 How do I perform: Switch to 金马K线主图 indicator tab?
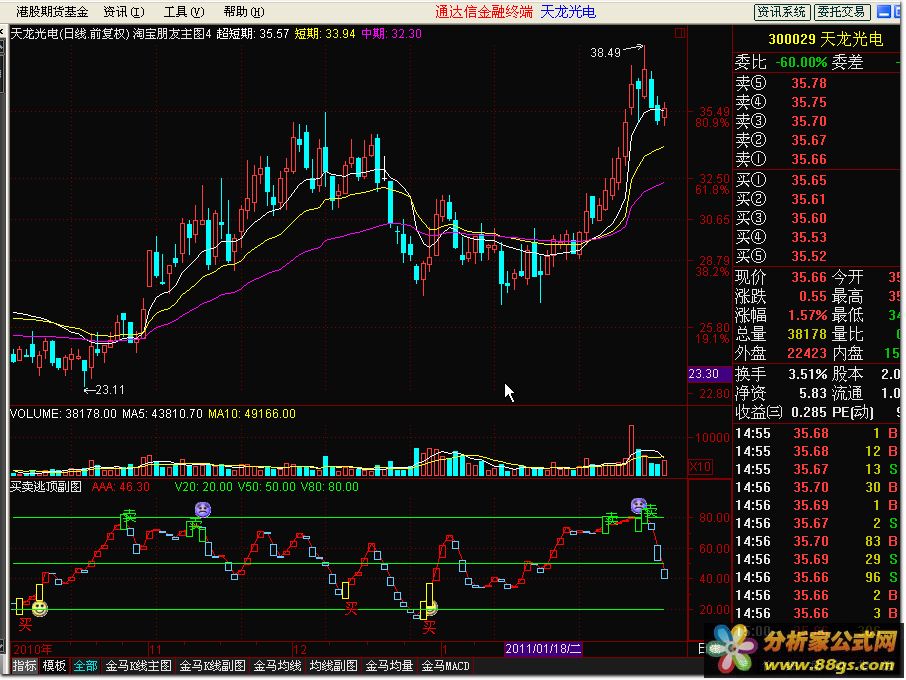pos(139,666)
